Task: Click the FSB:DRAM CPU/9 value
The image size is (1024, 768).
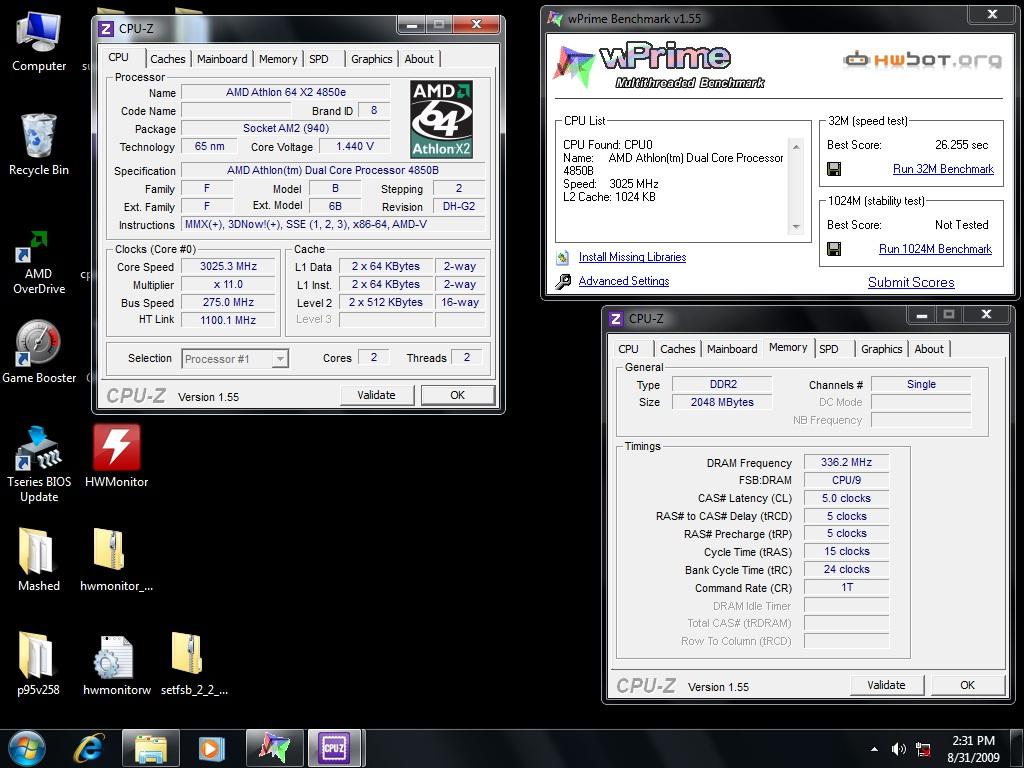Action: 846,480
